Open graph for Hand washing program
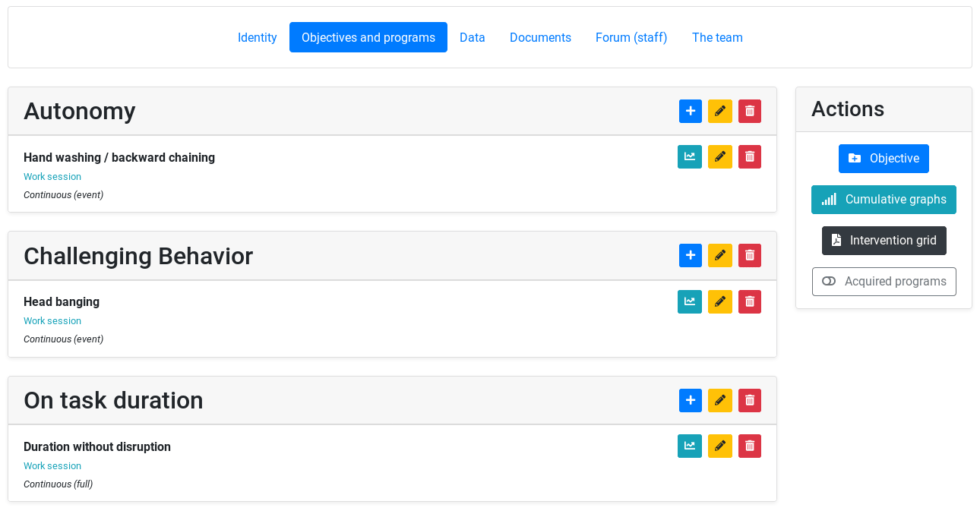This screenshot has width=980, height=514. point(690,157)
